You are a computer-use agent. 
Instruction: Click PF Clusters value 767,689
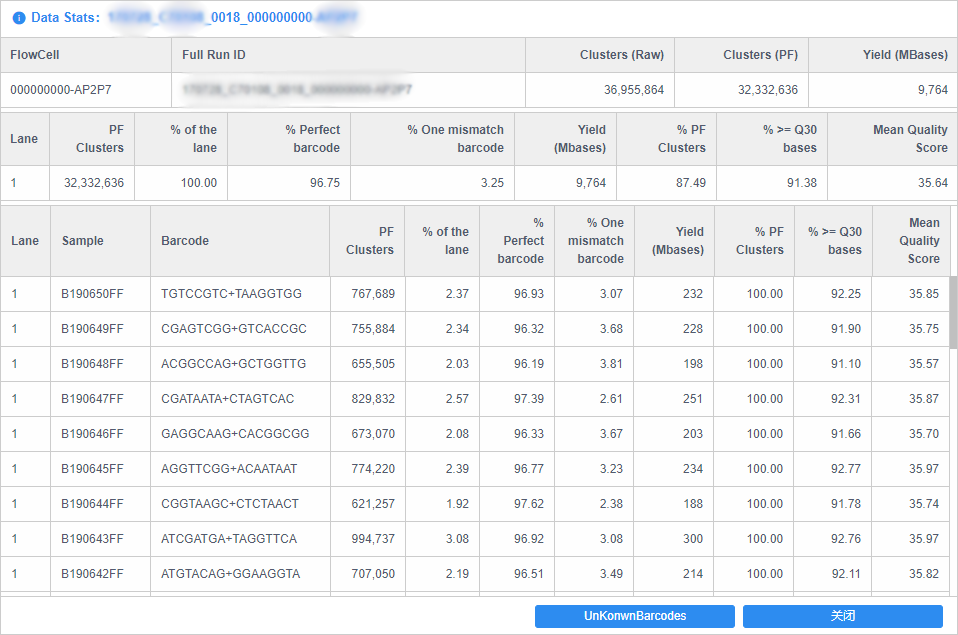[x=373, y=294]
